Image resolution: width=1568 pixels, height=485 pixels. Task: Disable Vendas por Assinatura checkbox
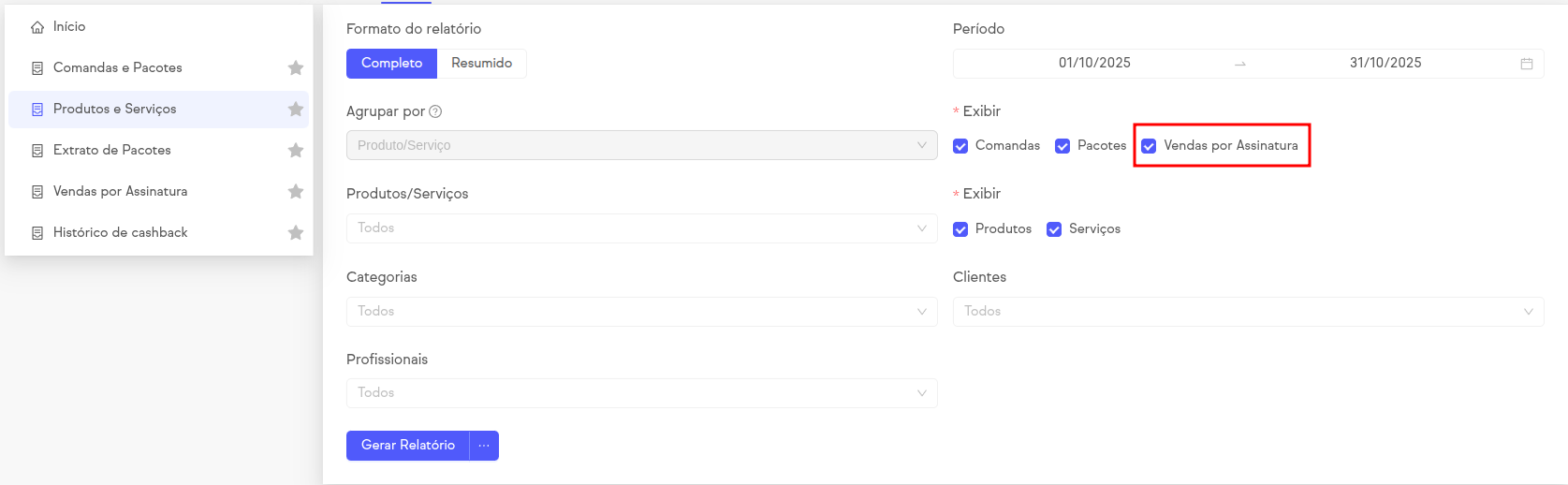tap(1149, 146)
